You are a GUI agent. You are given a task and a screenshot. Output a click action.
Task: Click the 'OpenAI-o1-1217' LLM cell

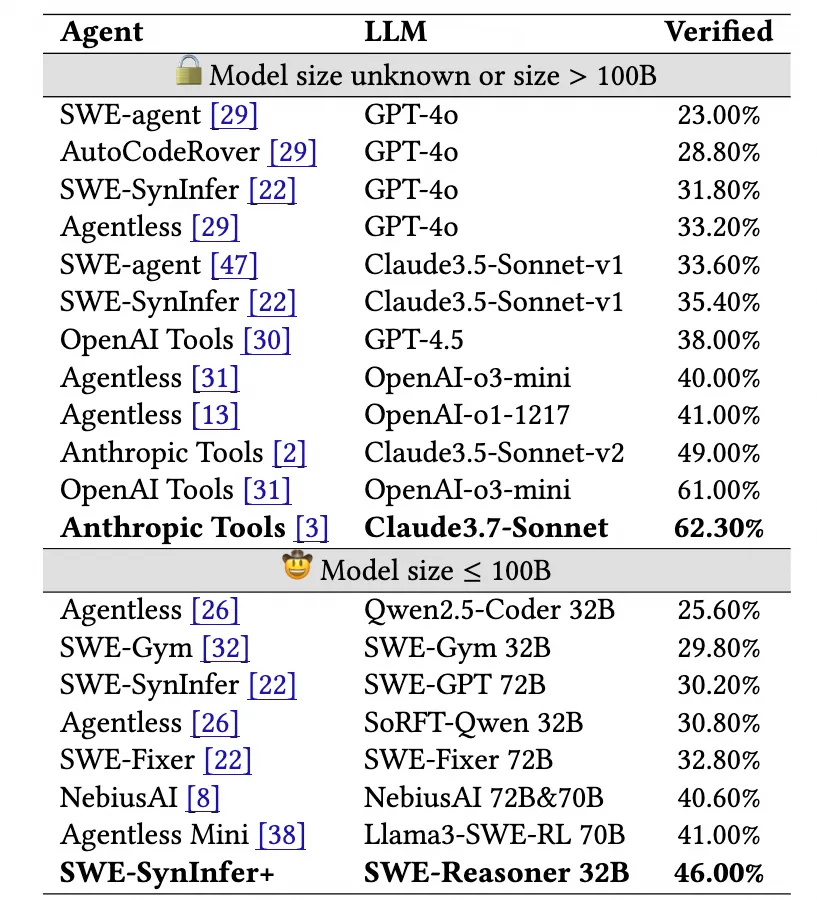pos(467,415)
